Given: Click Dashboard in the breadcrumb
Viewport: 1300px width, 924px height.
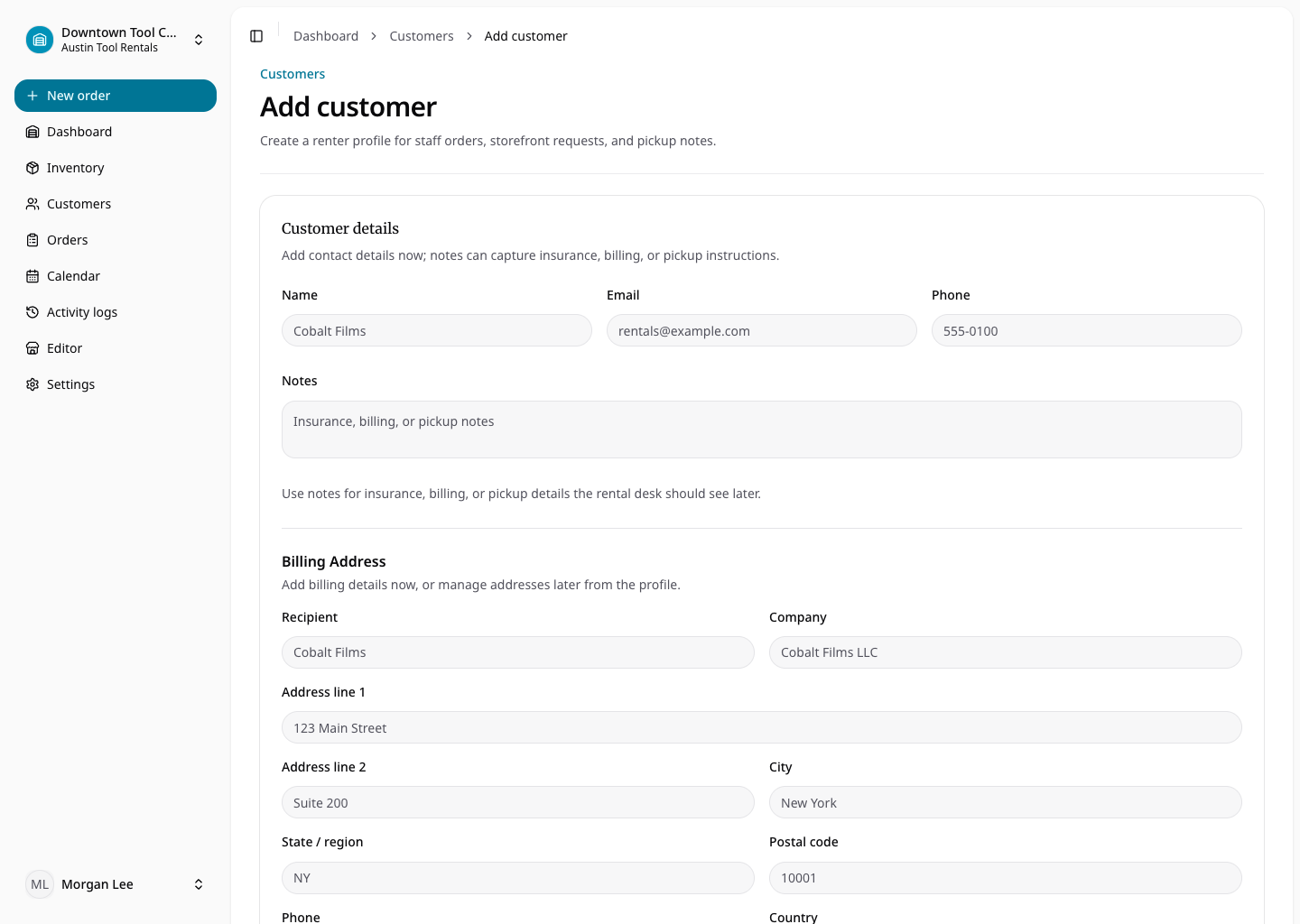Looking at the screenshot, I should click(326, 36).
